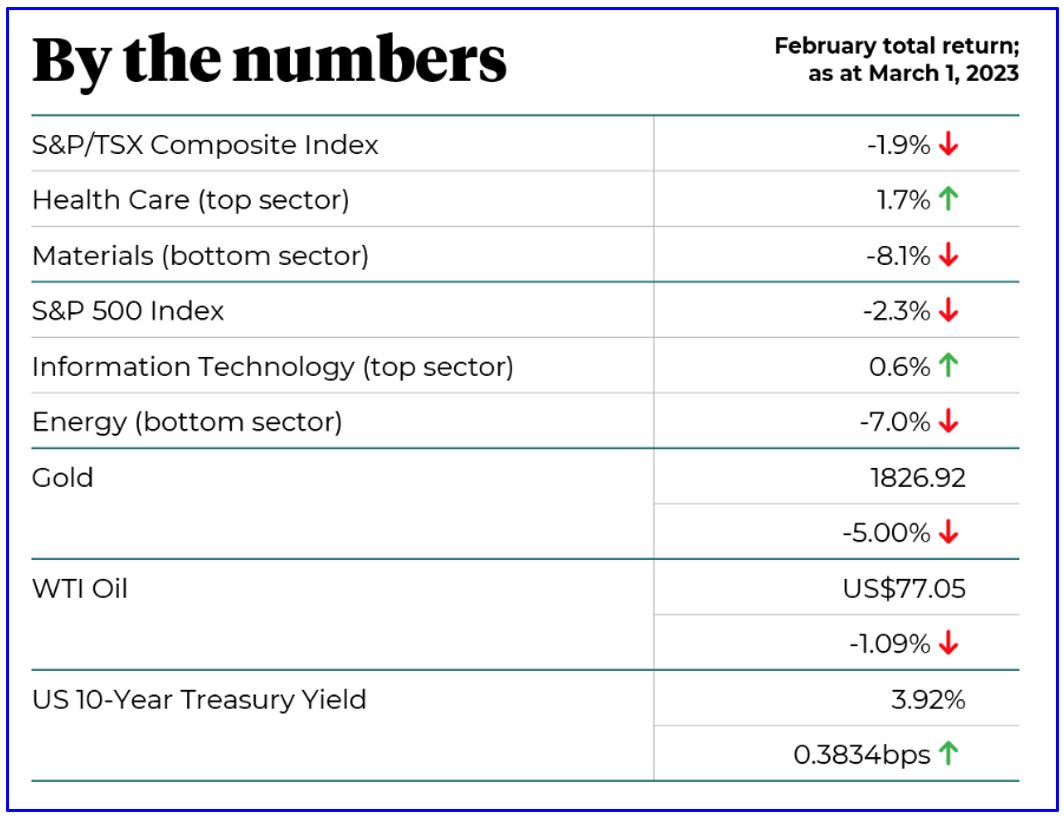Click the red down arrow beside -5.00%
This screenshot has height=819, width=1064.
(949, 533)
